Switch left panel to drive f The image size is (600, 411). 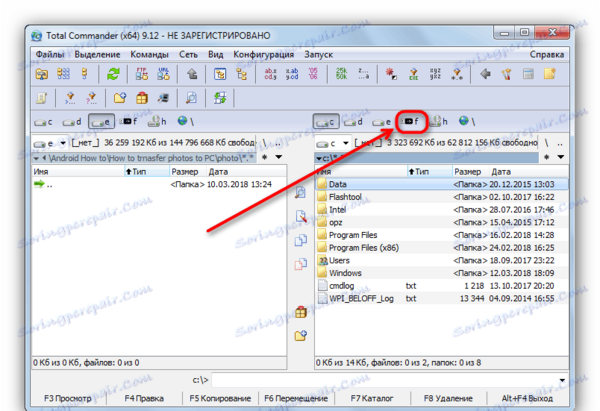point(128,122)
